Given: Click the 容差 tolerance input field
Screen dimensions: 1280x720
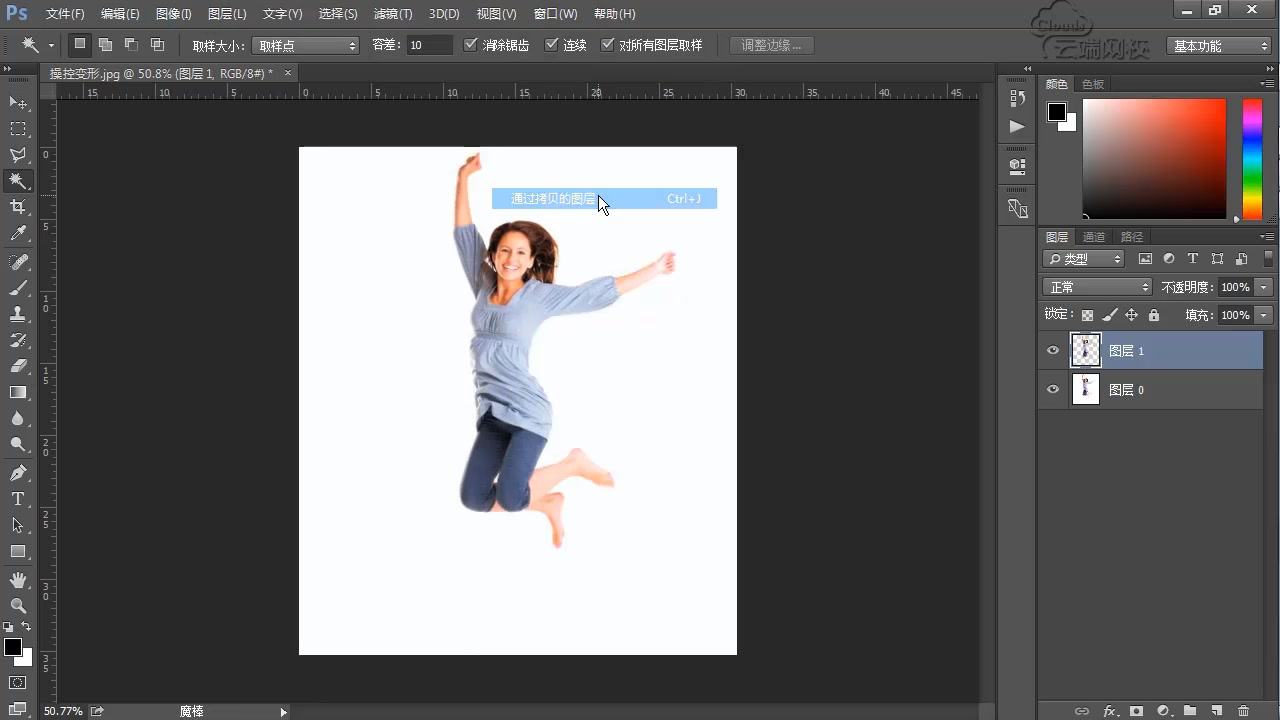Looking at the screenshot, I should 429,46.
